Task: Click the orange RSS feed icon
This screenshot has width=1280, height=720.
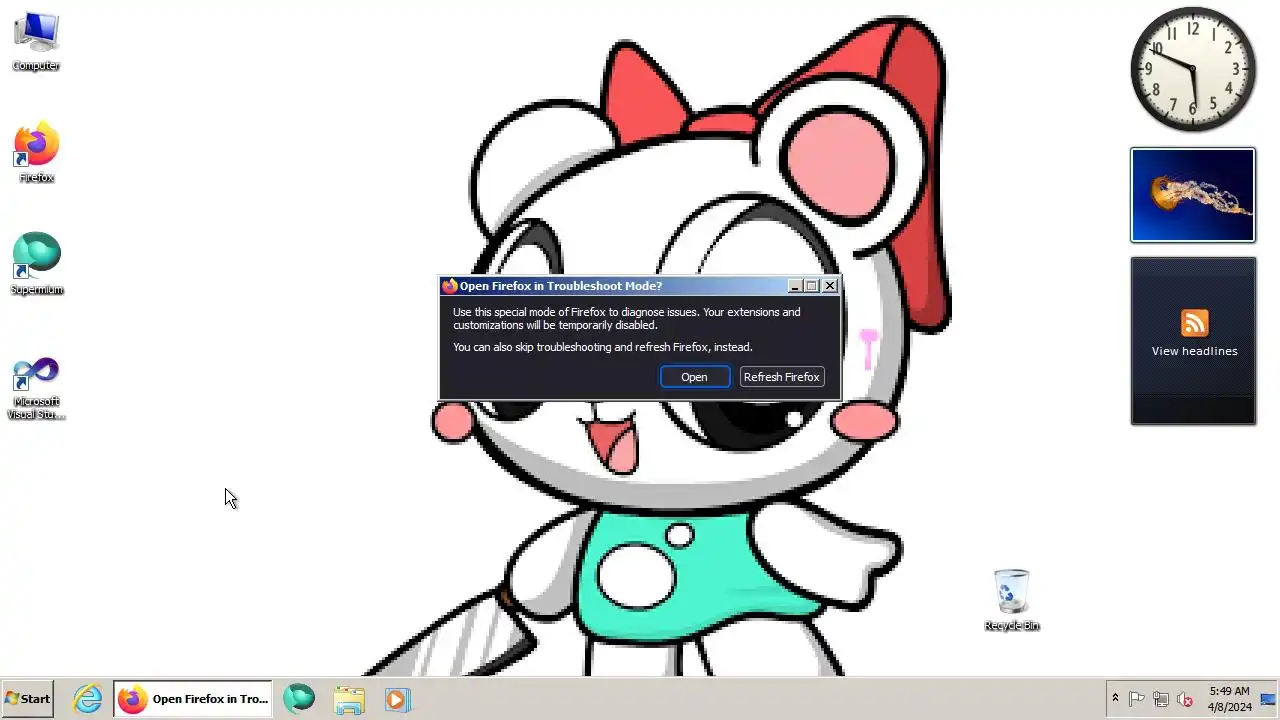Action: tap(1194, 323)
